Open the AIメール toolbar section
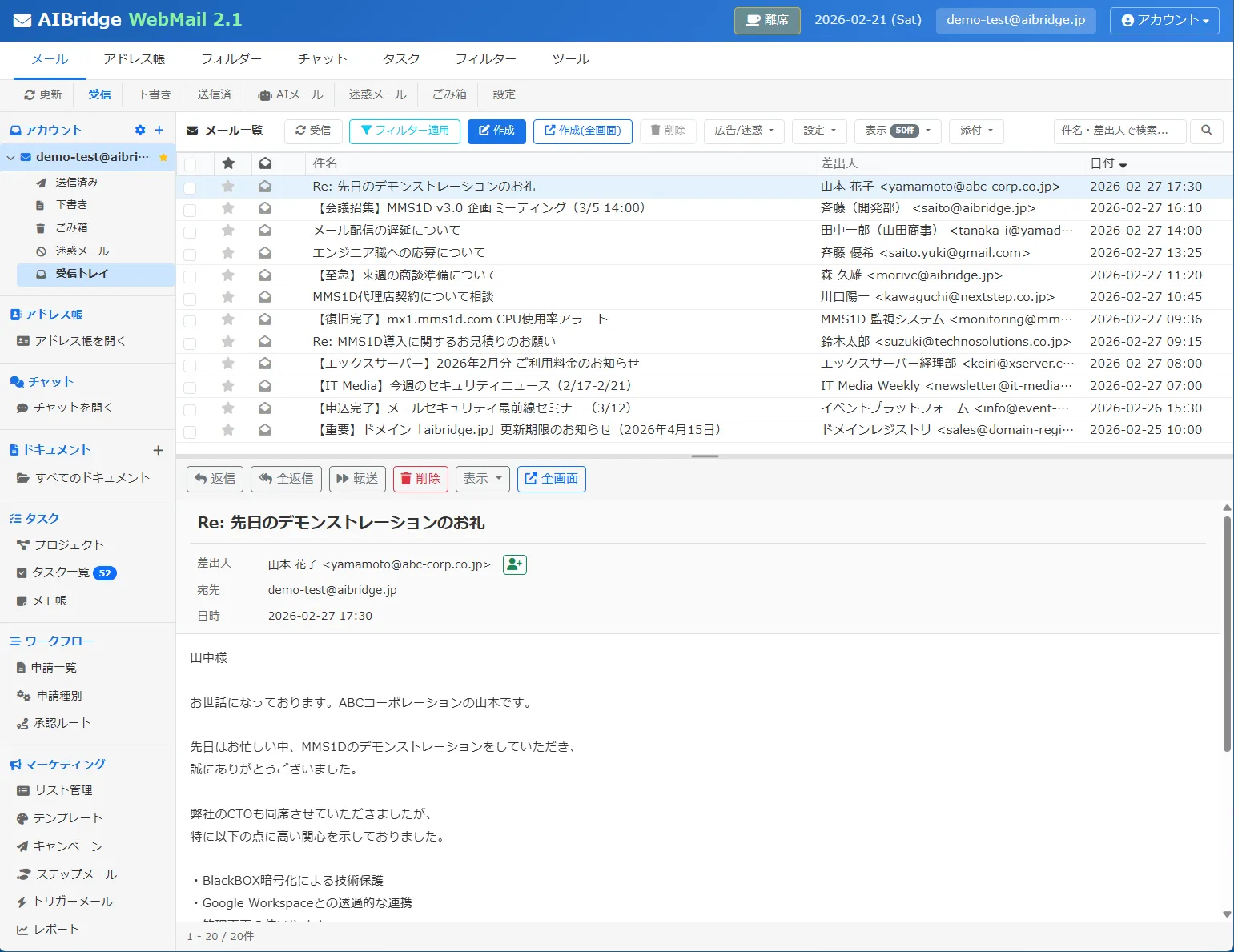Image resolution: width=1234 pixels, height=952 pixels. point(289,94)
